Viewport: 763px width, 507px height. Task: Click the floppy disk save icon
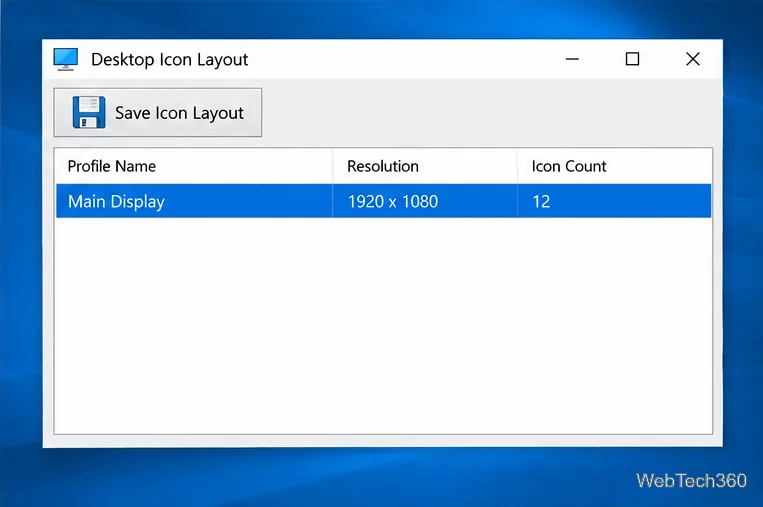click(89, 112)
